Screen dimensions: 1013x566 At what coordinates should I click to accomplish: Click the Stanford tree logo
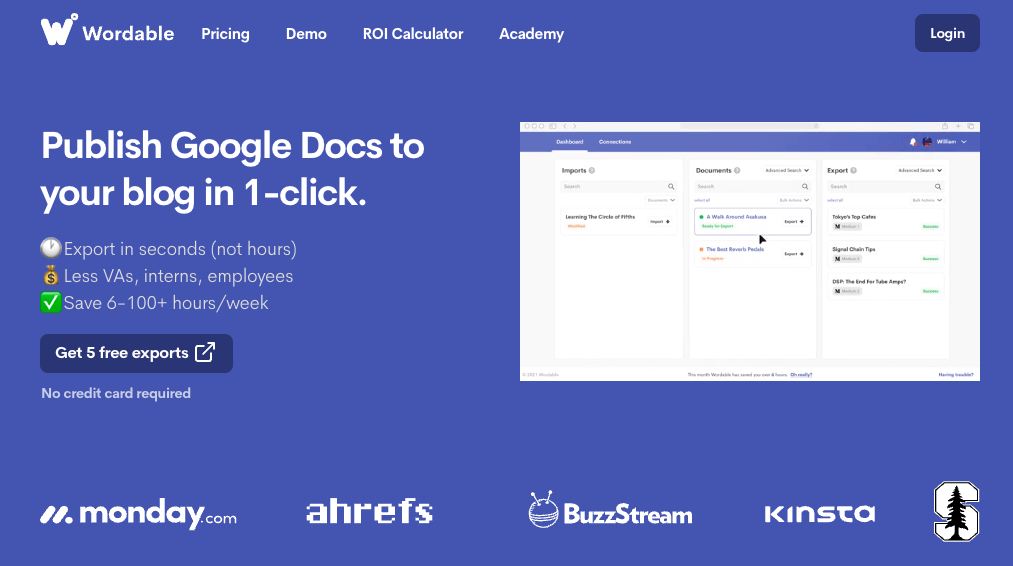click(957, 511)
